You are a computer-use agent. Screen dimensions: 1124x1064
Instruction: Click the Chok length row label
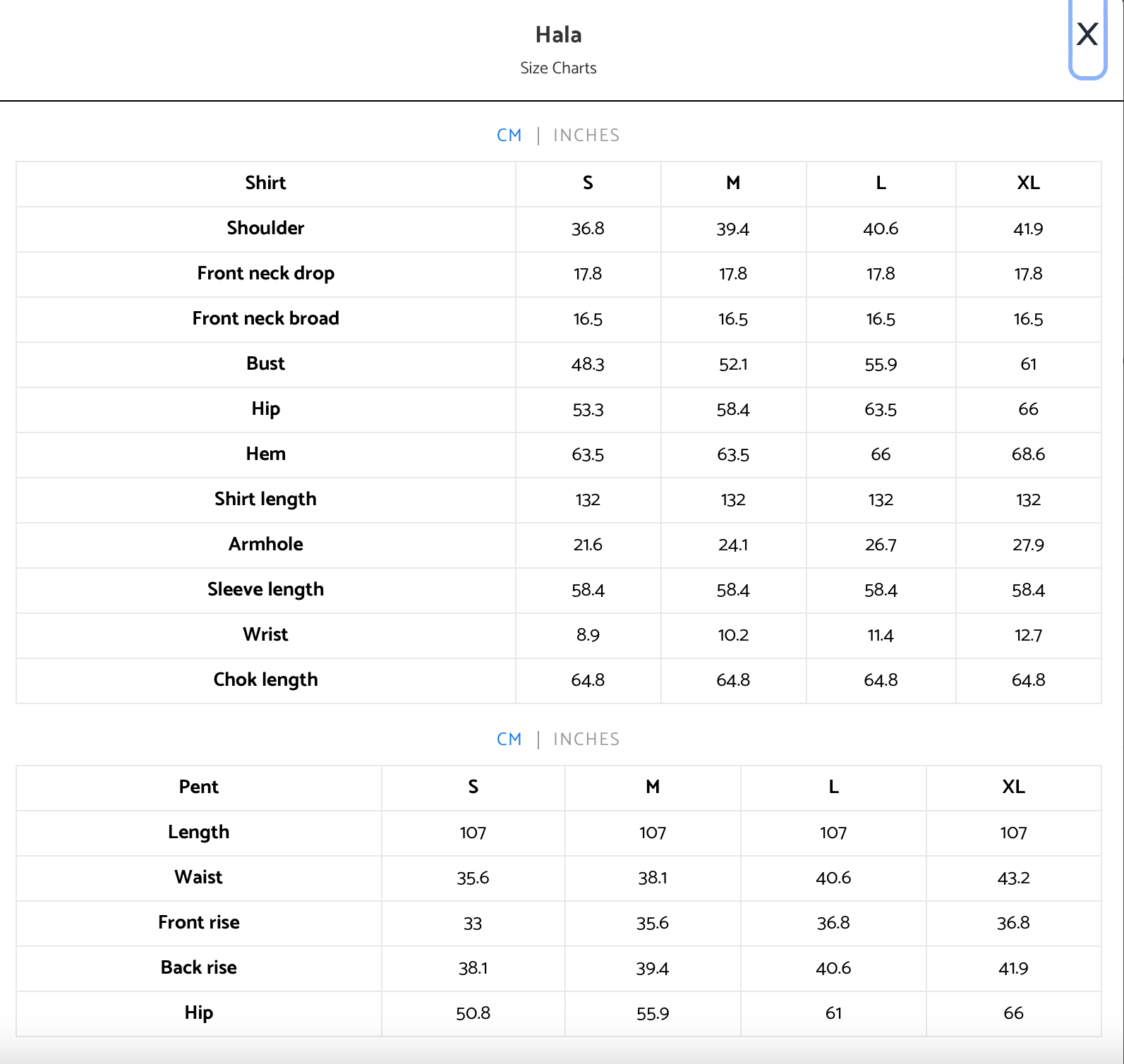(x=266, y=680)
